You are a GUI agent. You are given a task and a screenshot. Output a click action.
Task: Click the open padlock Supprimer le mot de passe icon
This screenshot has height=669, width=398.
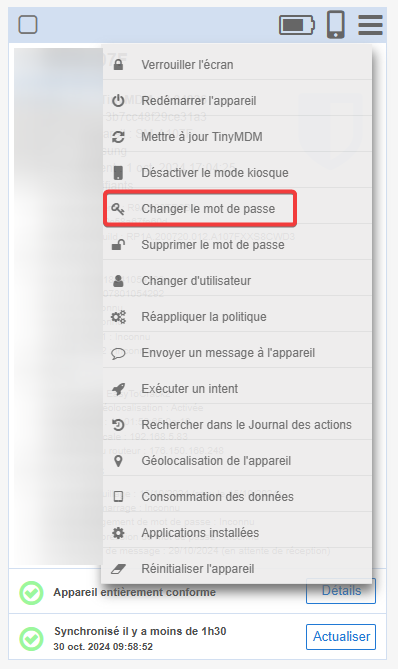tap(118, 244)
